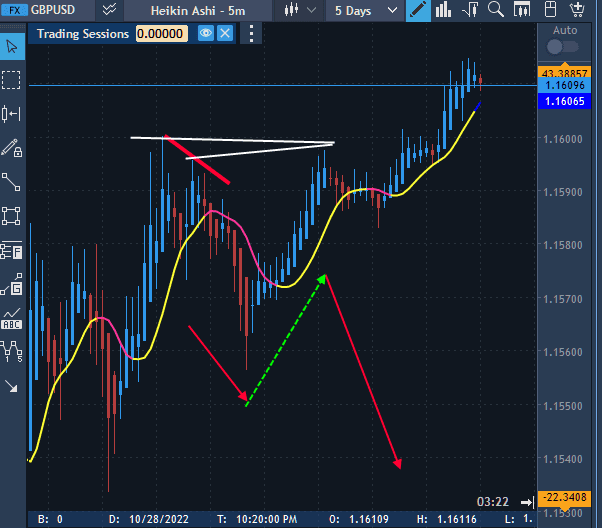Click the orange 43.38857 axis label
The image size is (602, 528).
[564, 72]
